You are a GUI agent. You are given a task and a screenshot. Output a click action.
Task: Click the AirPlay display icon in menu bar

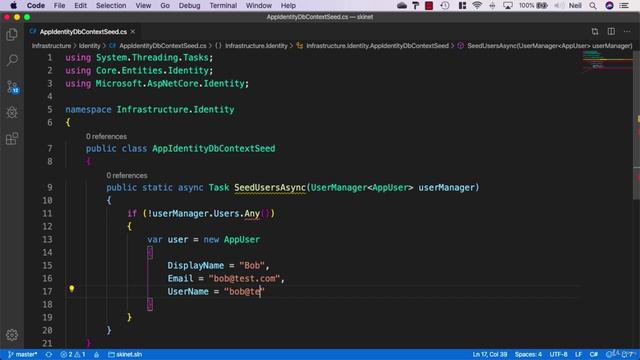coord(508,5)
